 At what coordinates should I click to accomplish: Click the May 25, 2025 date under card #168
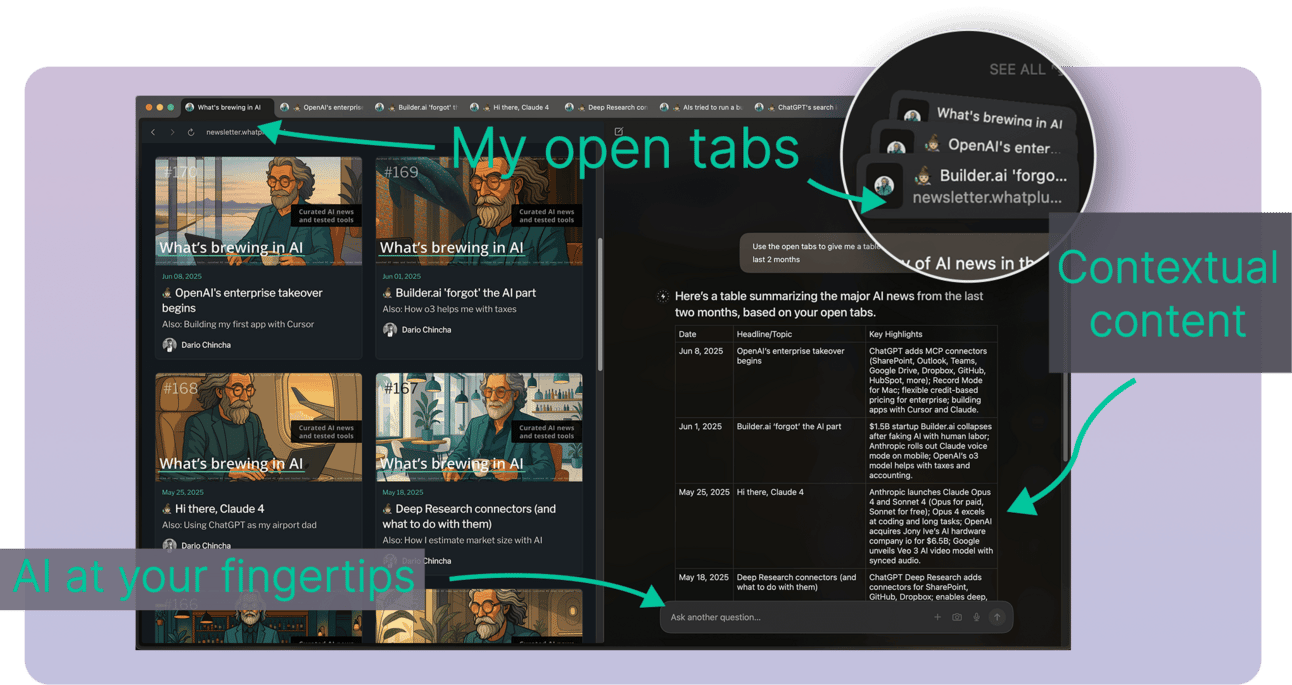(183, 492)
